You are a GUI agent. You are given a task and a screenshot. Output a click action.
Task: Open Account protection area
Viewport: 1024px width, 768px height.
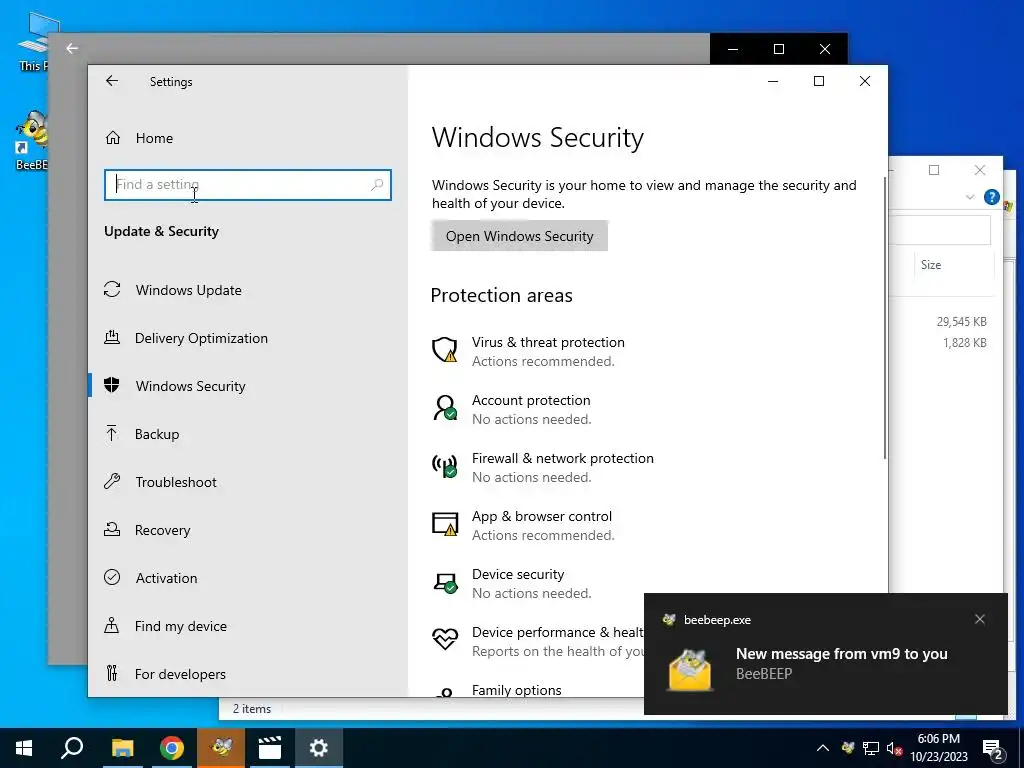coord(531,409)
